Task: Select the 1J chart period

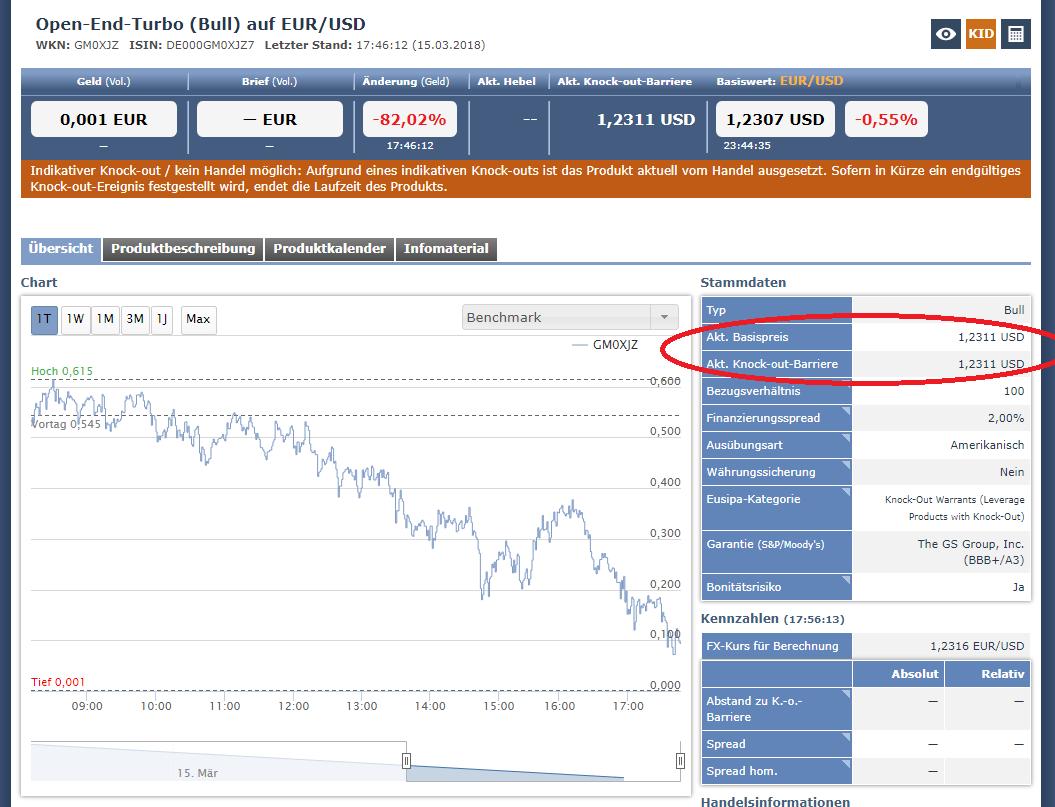Action: 162,319
